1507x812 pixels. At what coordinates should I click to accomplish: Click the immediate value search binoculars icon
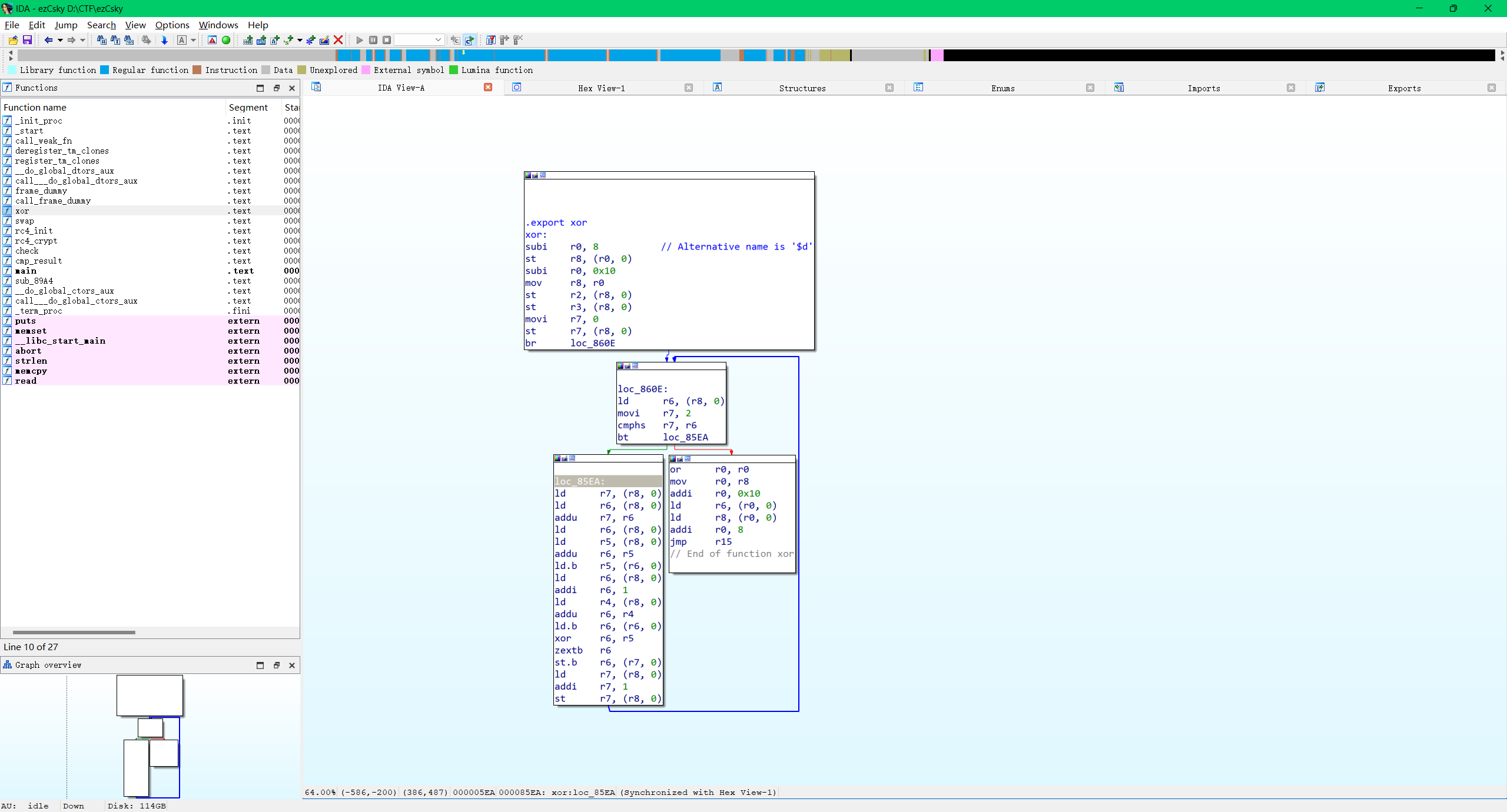pos(101,40)
